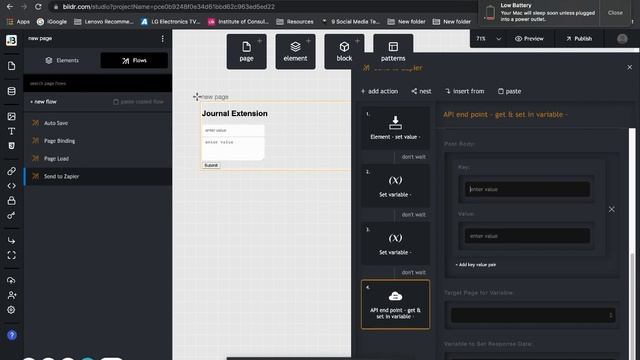This screenshot has width=640, height=360.
Task: Open the link icon in left sidebar
Action: coord(11,171)
